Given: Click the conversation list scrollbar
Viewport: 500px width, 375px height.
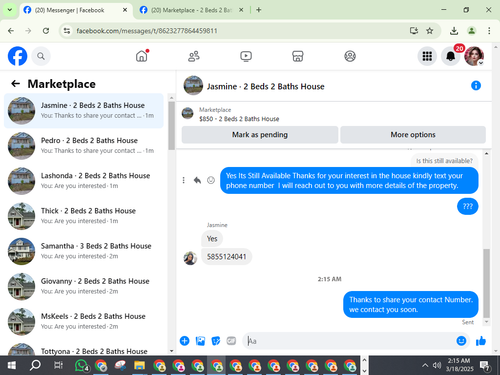Looking at the screenshot, I should 171,126.
